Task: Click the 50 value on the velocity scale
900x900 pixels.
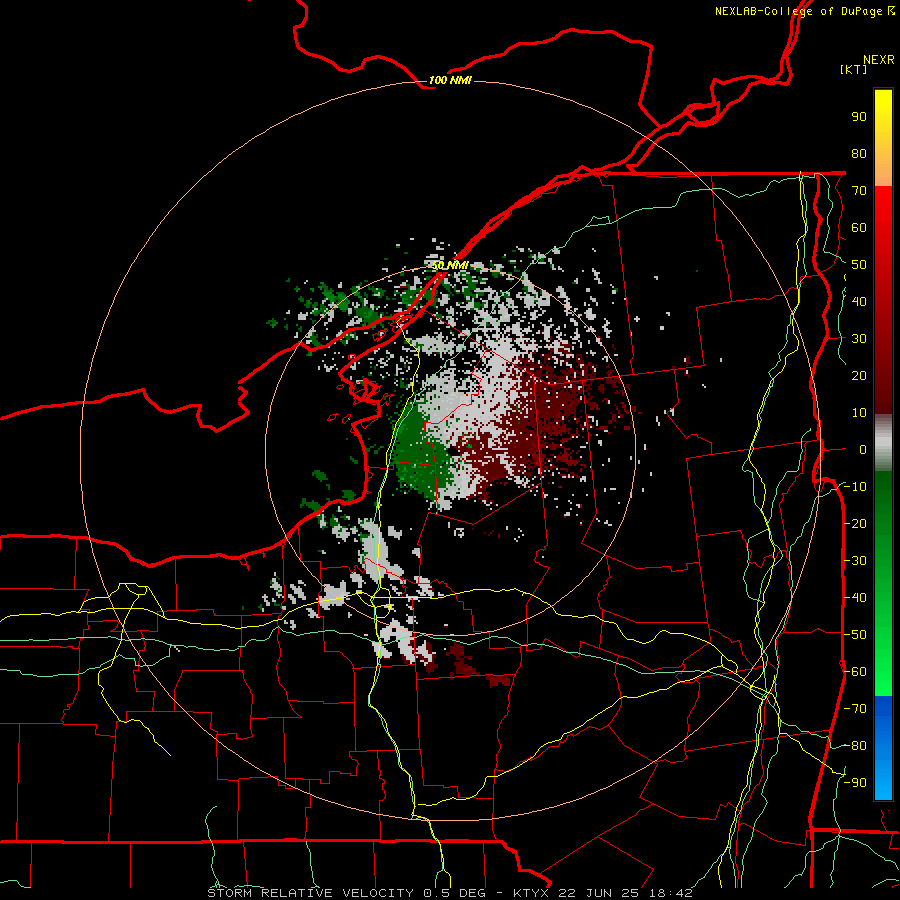Action: (859, 265)
